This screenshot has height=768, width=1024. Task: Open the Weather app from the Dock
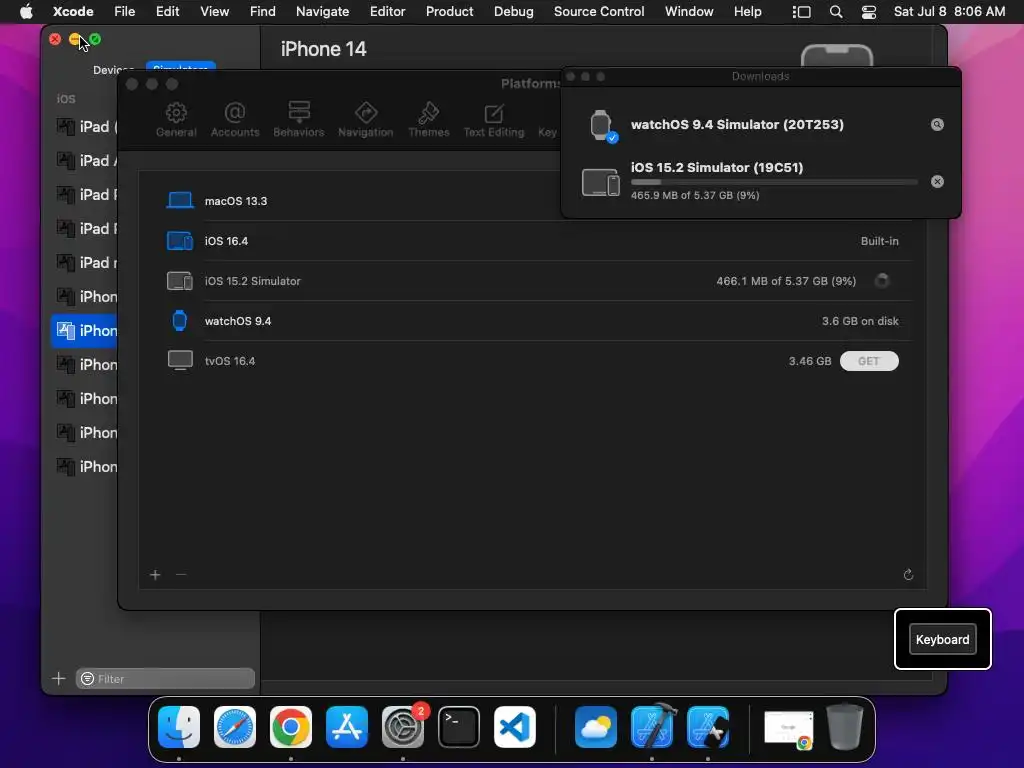pyautogui.click(x=596, y=727)
